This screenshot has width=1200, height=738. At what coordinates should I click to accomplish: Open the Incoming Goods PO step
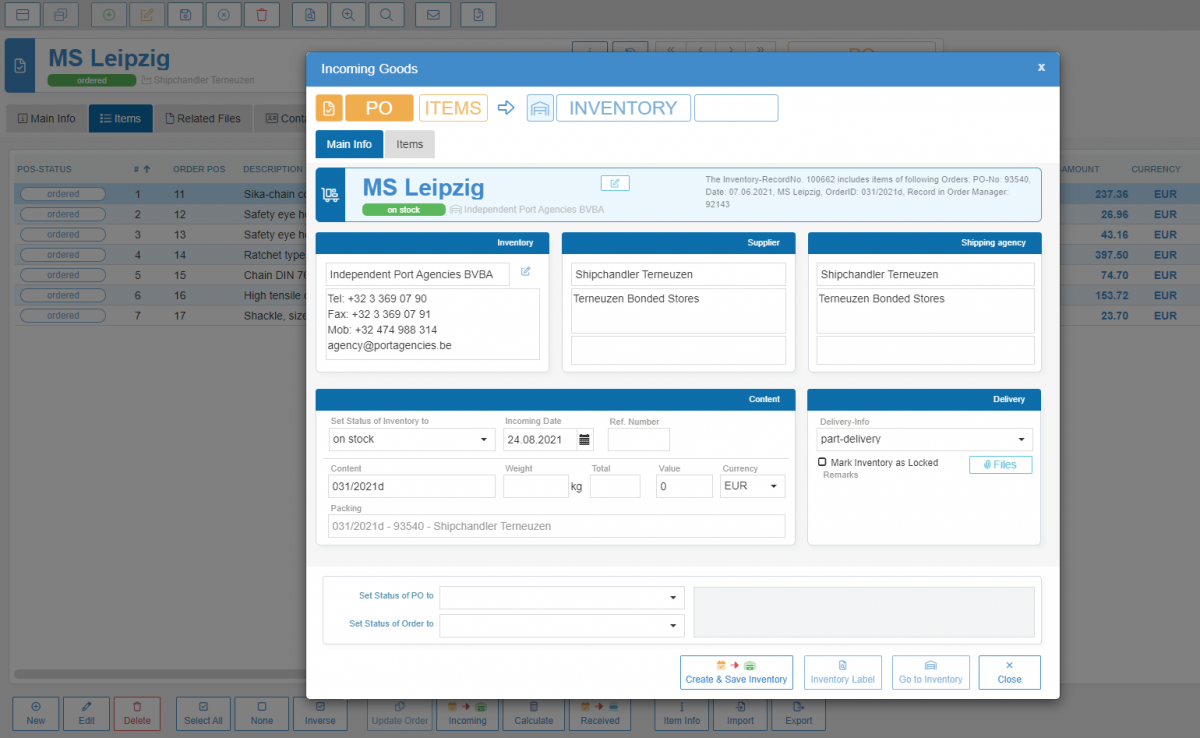[x=378, y=107]
